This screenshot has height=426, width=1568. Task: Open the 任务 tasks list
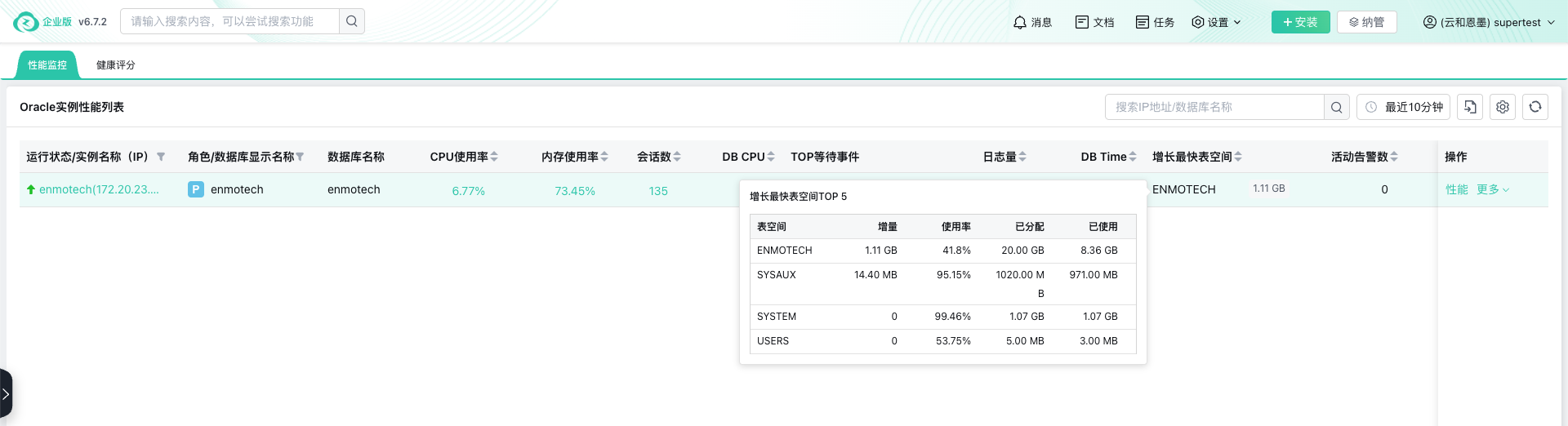coord(1155,22)
